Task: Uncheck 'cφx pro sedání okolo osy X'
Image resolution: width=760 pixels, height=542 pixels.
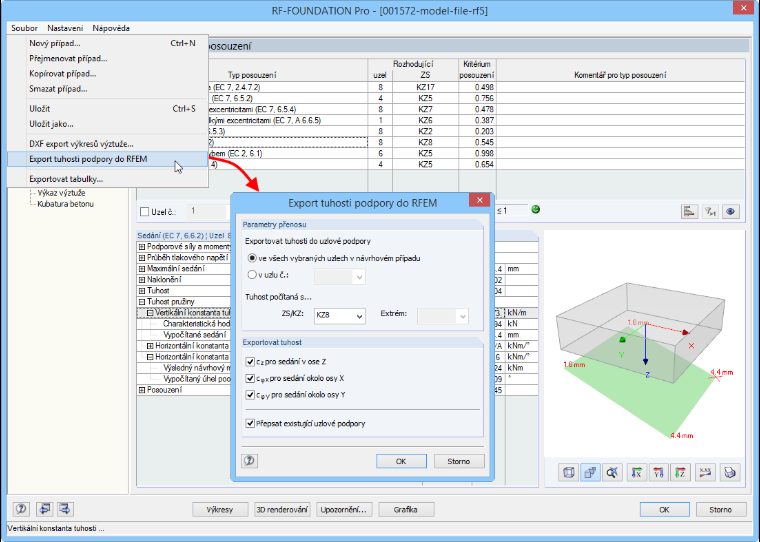Action: point(250,378)
